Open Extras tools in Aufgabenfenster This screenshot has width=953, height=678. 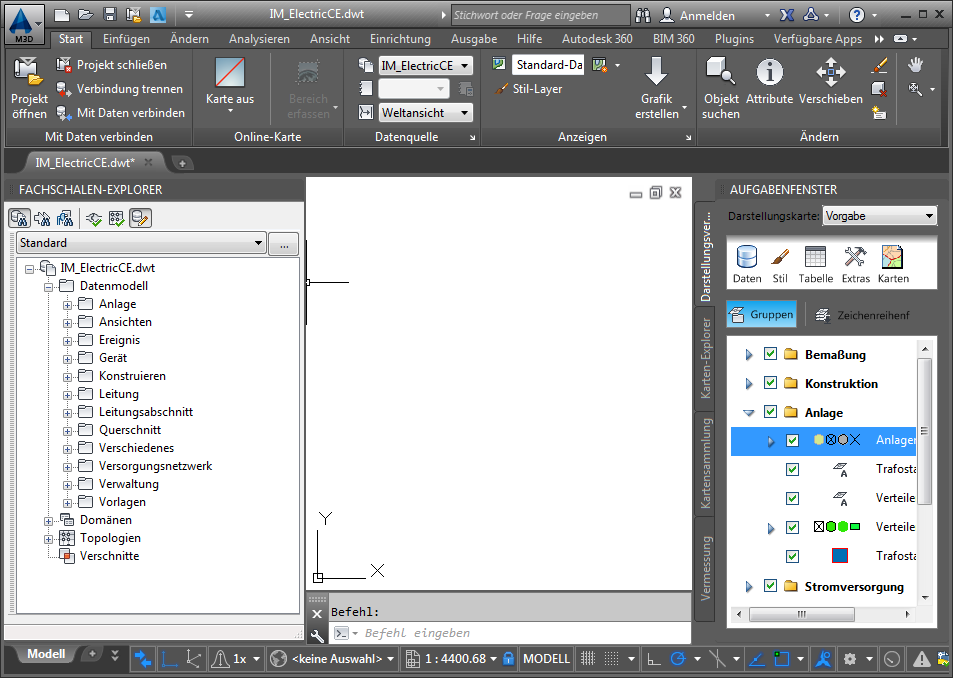pyautogui.click(x=856, y=264)
